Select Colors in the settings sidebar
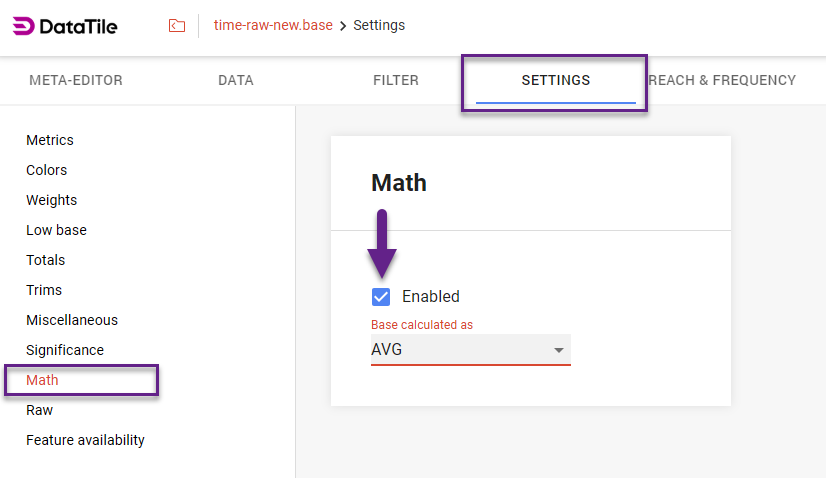This screenshot has height=478, width=826. coord(47,170)
